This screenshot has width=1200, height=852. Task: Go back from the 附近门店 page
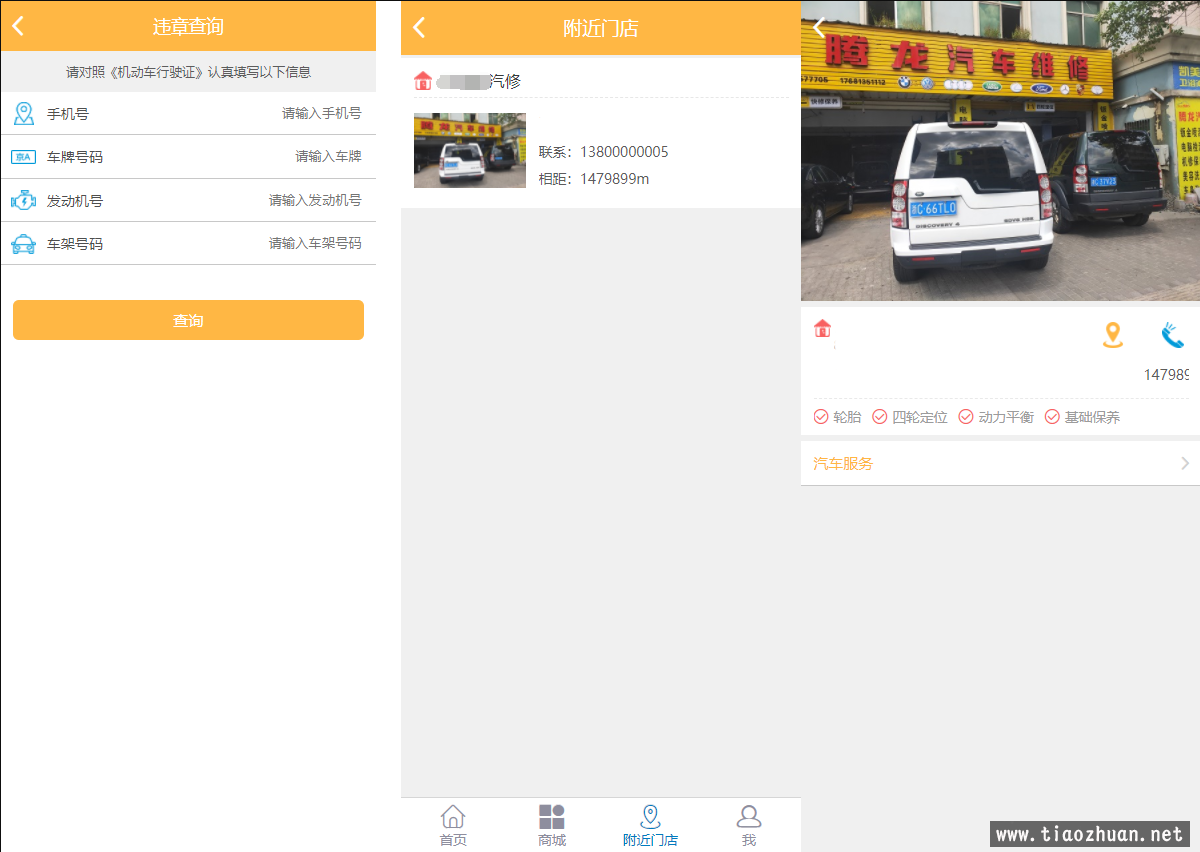[419, 28]
